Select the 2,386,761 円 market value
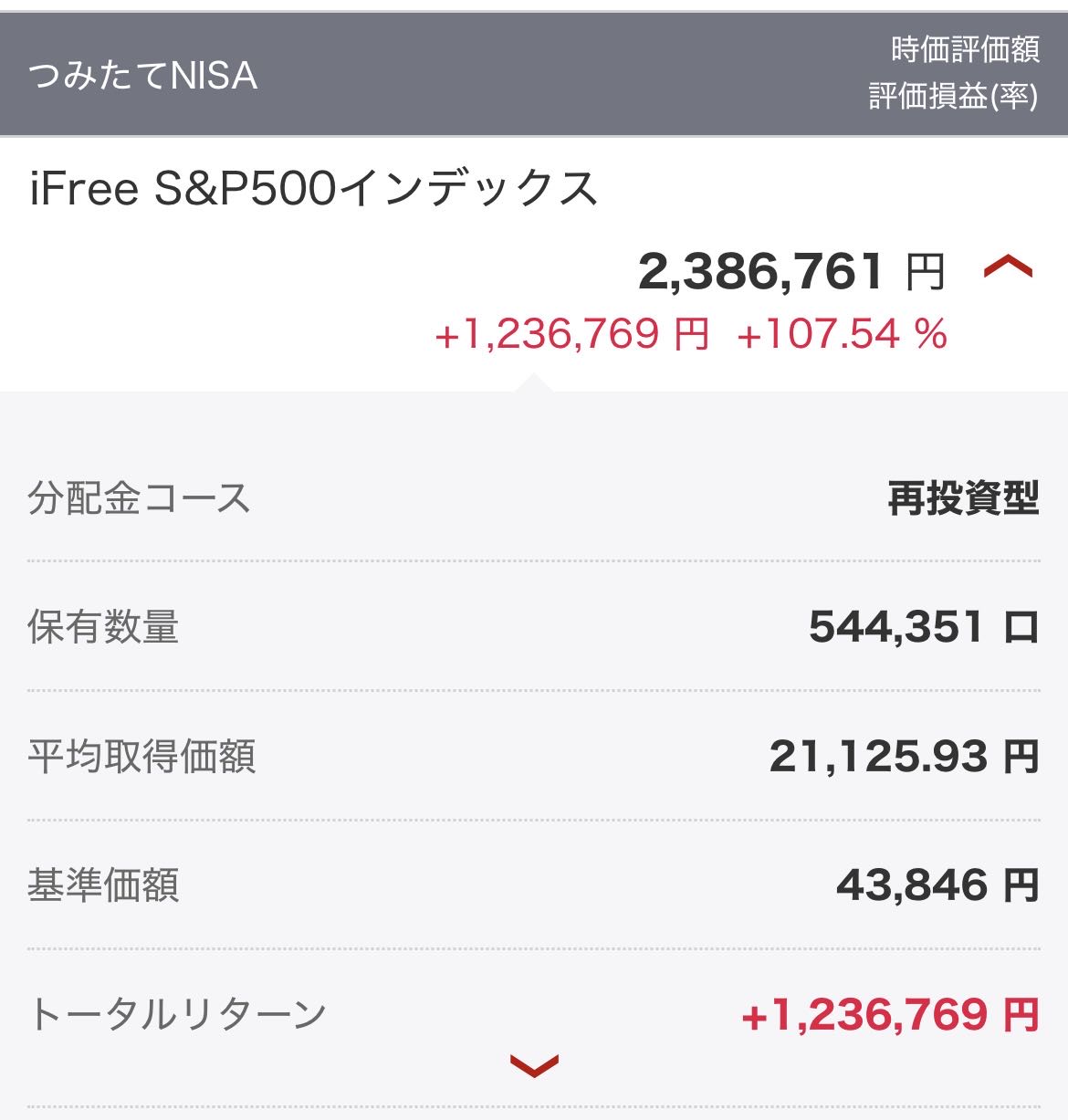 point(760,271)
